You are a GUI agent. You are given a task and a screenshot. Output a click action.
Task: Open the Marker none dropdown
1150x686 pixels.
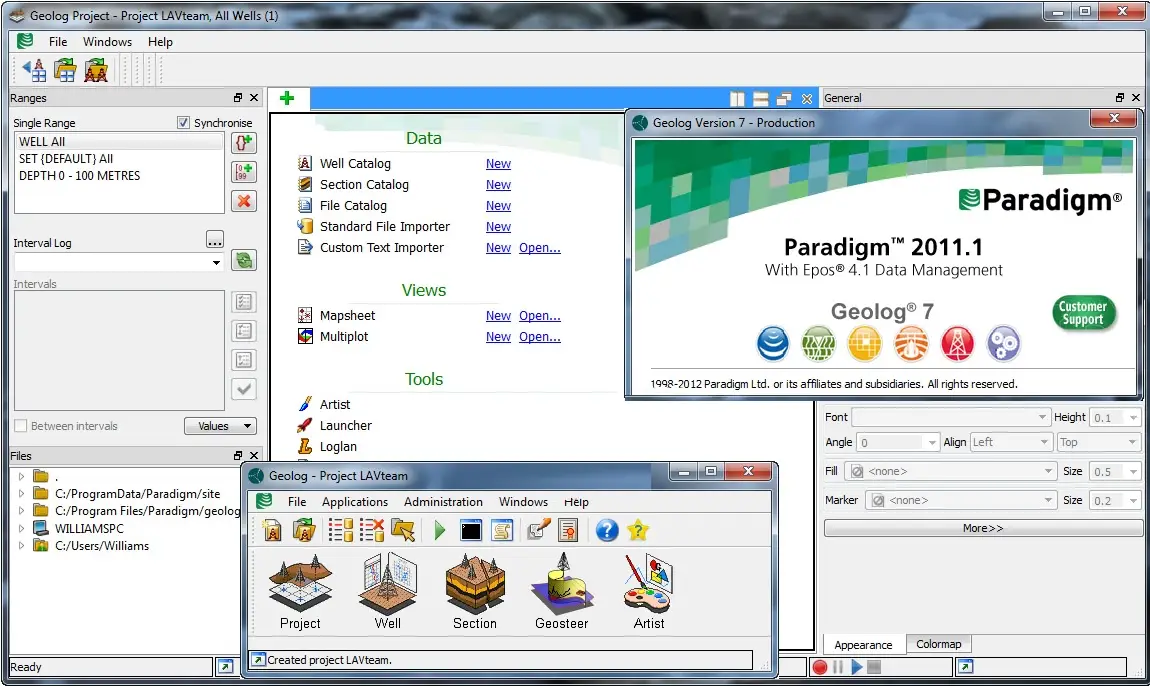pyautogui.click(x=961, y=500)
